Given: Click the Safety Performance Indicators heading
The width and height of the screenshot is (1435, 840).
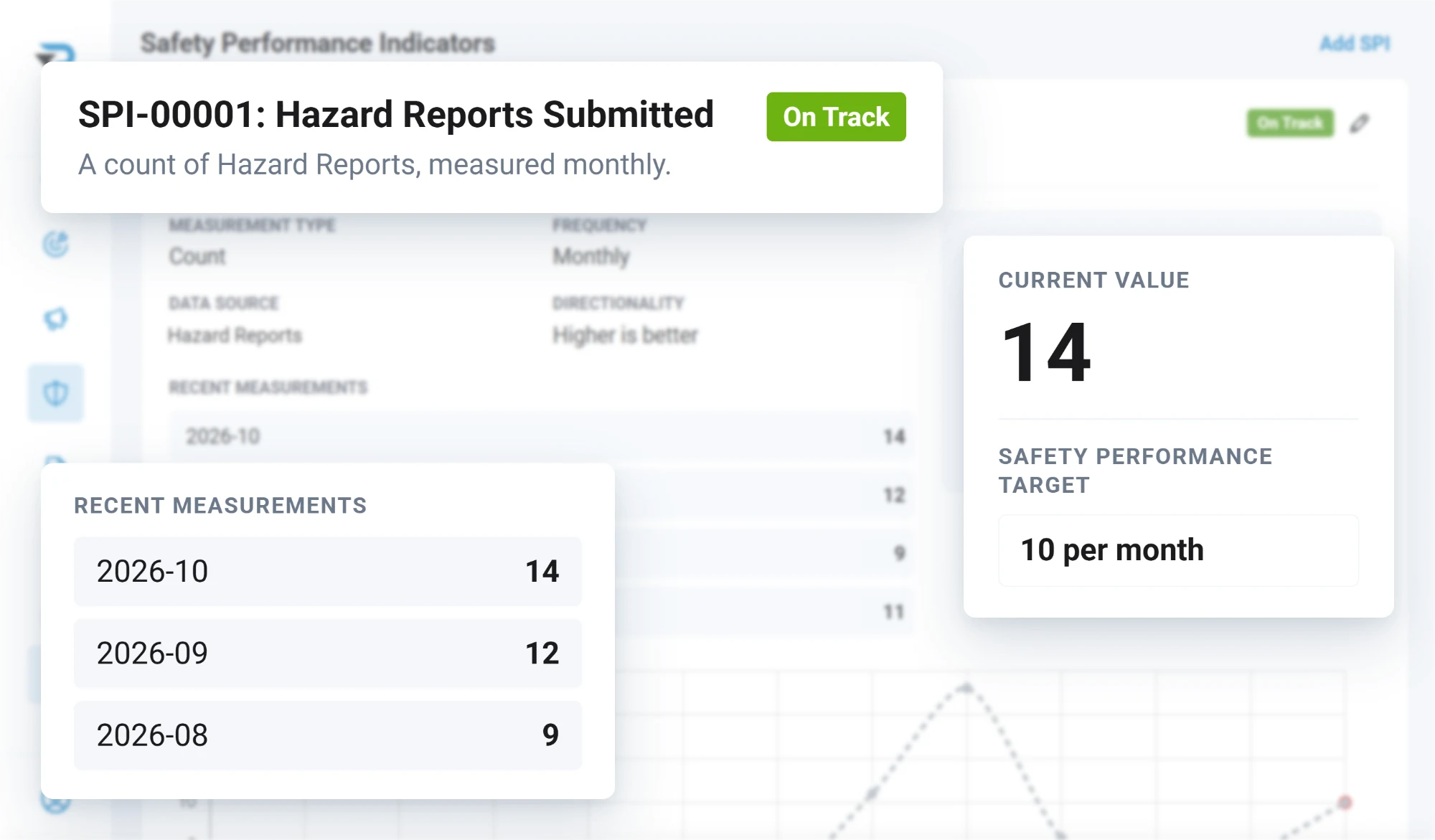Looking at the screenshot, I should point(318,43).
